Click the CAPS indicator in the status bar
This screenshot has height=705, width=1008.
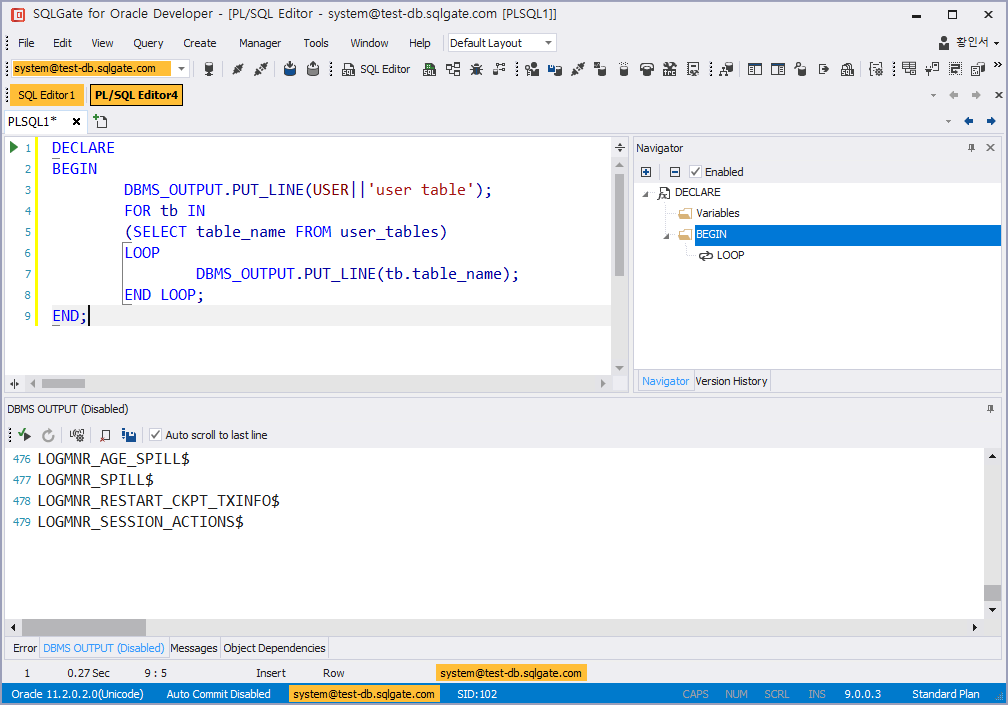coord(695,693)
